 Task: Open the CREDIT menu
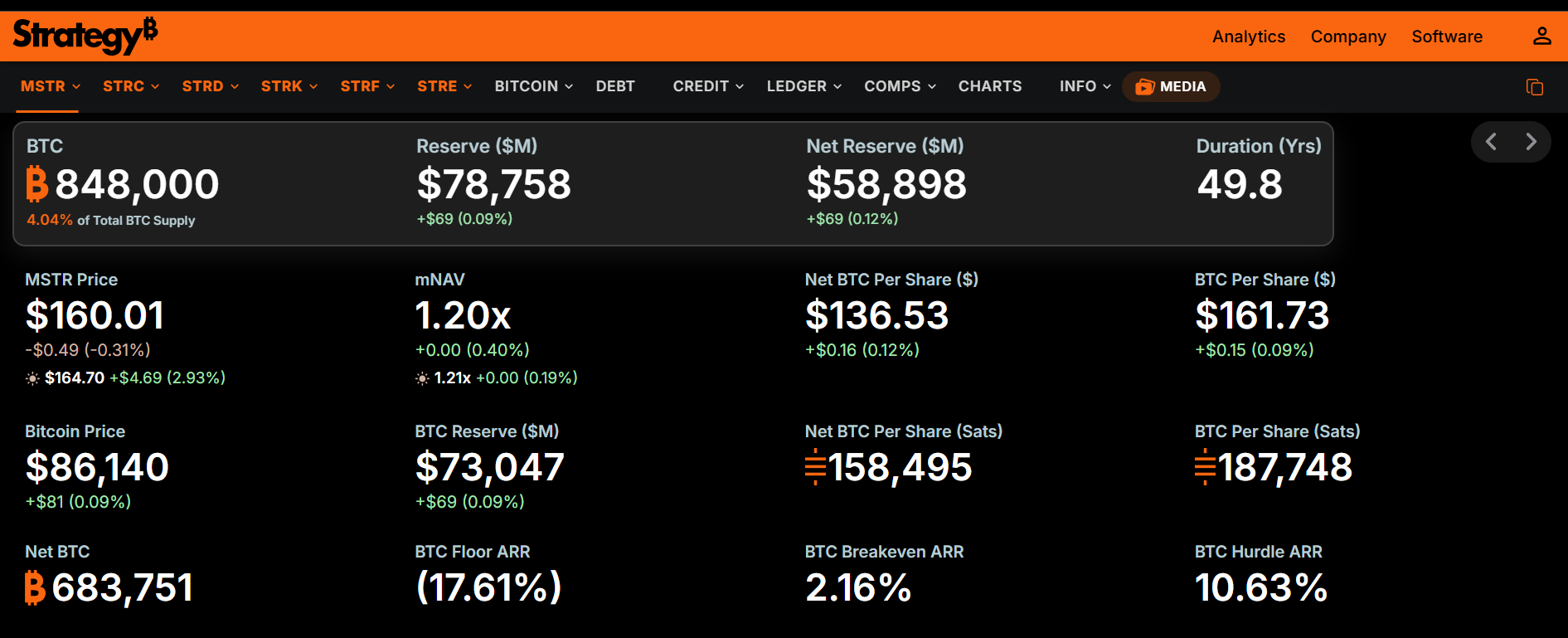tap(708, 86)
